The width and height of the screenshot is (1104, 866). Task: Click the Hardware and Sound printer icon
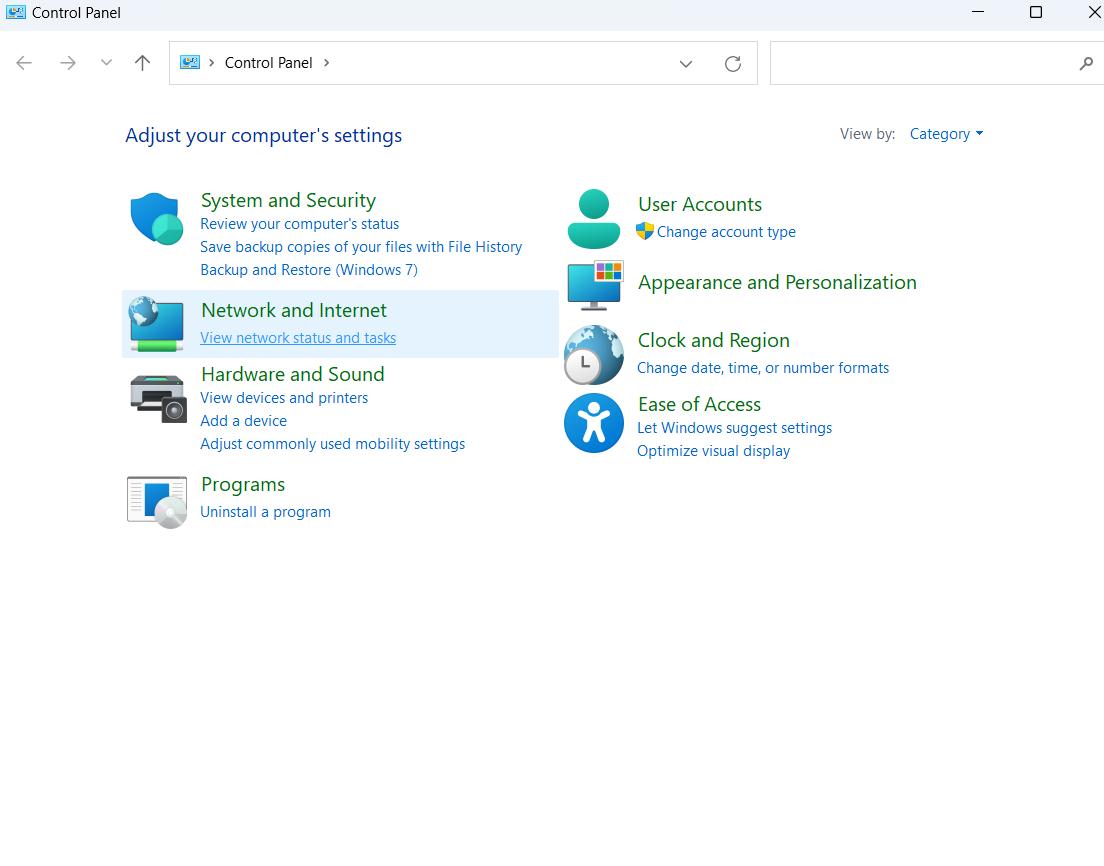tap(158, 398)
